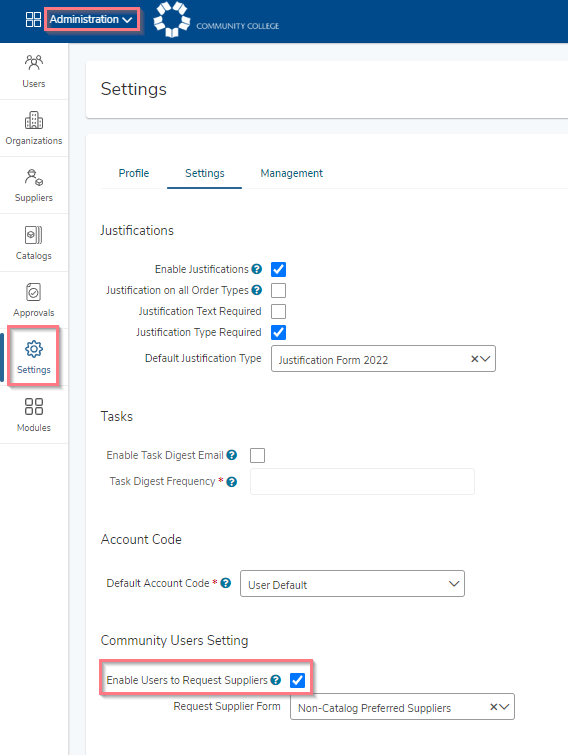Switch to the Management tab

[292, 173]
